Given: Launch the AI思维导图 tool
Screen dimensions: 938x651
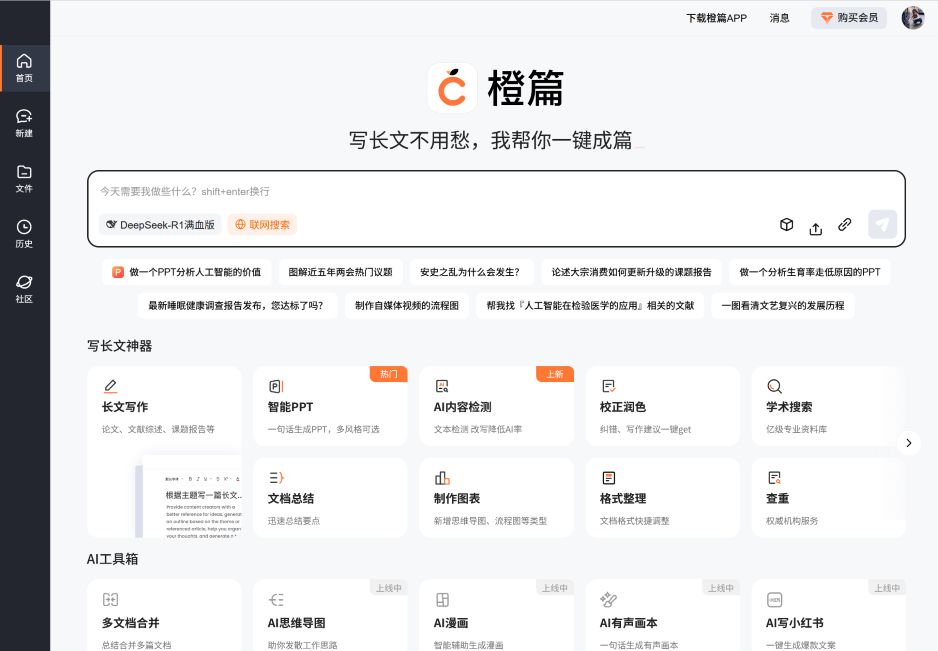Looking at the screenshot, I should (x=330, y=614).
